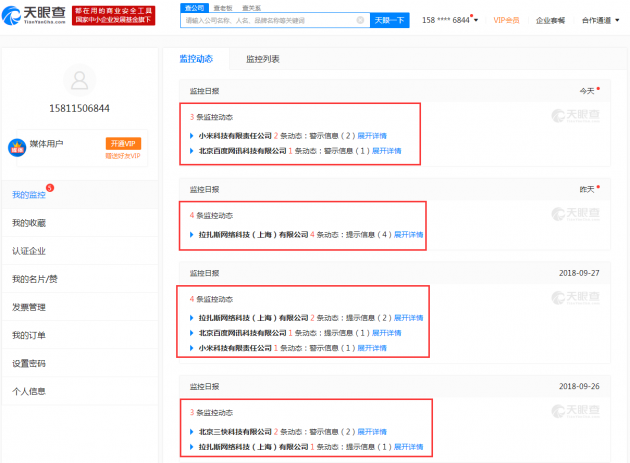Open today's 北京百度网讯科技有限公司 company name
Image resolution: width=630 pixels, height=463 pixels.
[x=242, y=151]
